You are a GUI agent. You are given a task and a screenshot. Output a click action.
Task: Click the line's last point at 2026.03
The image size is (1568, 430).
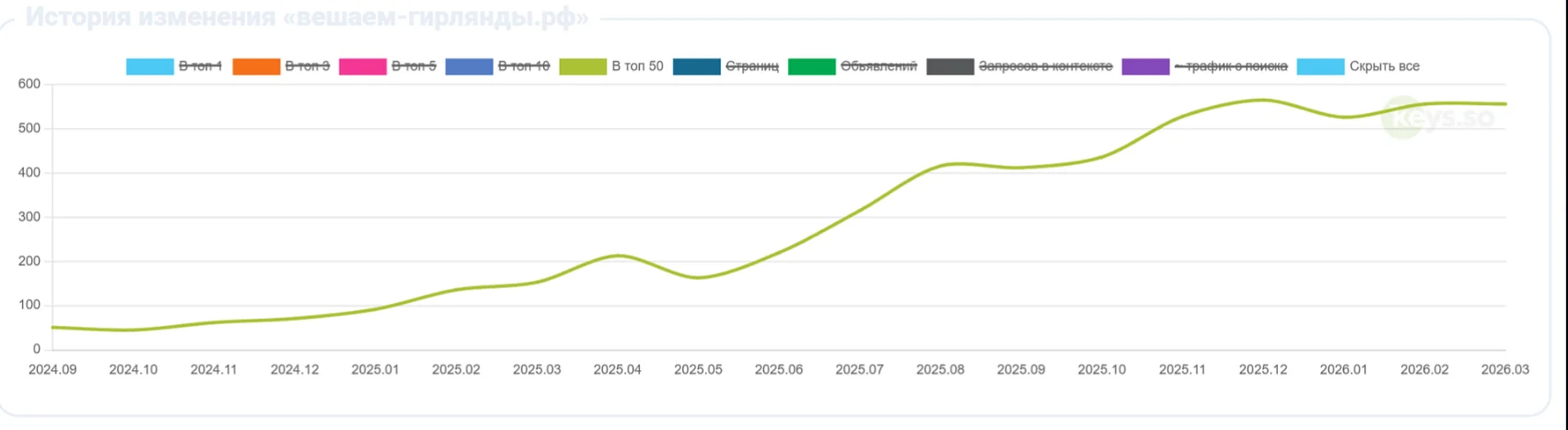point(1504,104)
